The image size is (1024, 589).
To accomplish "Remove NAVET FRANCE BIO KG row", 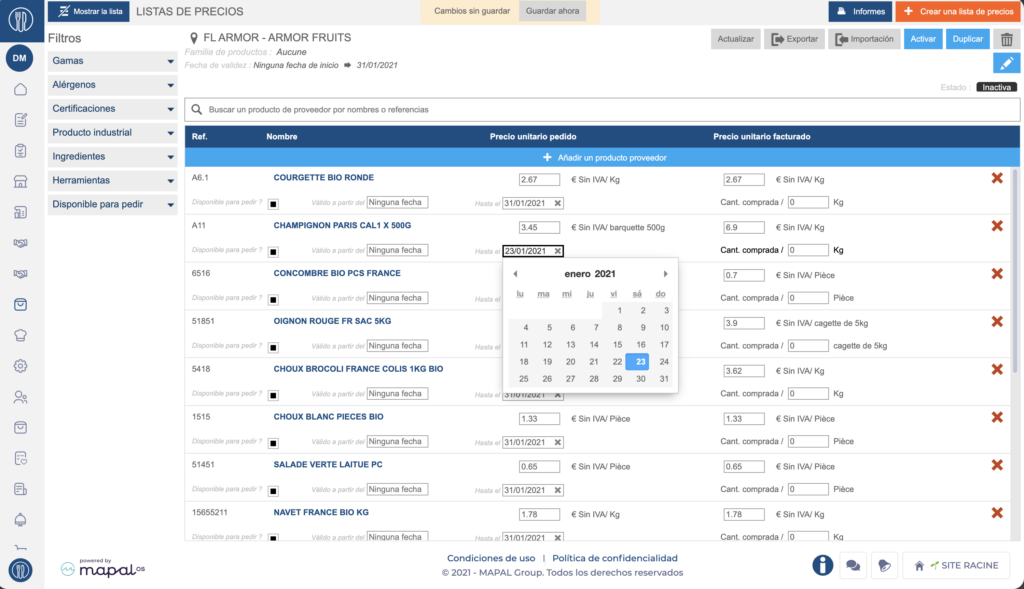I will (x=997, y=513).
